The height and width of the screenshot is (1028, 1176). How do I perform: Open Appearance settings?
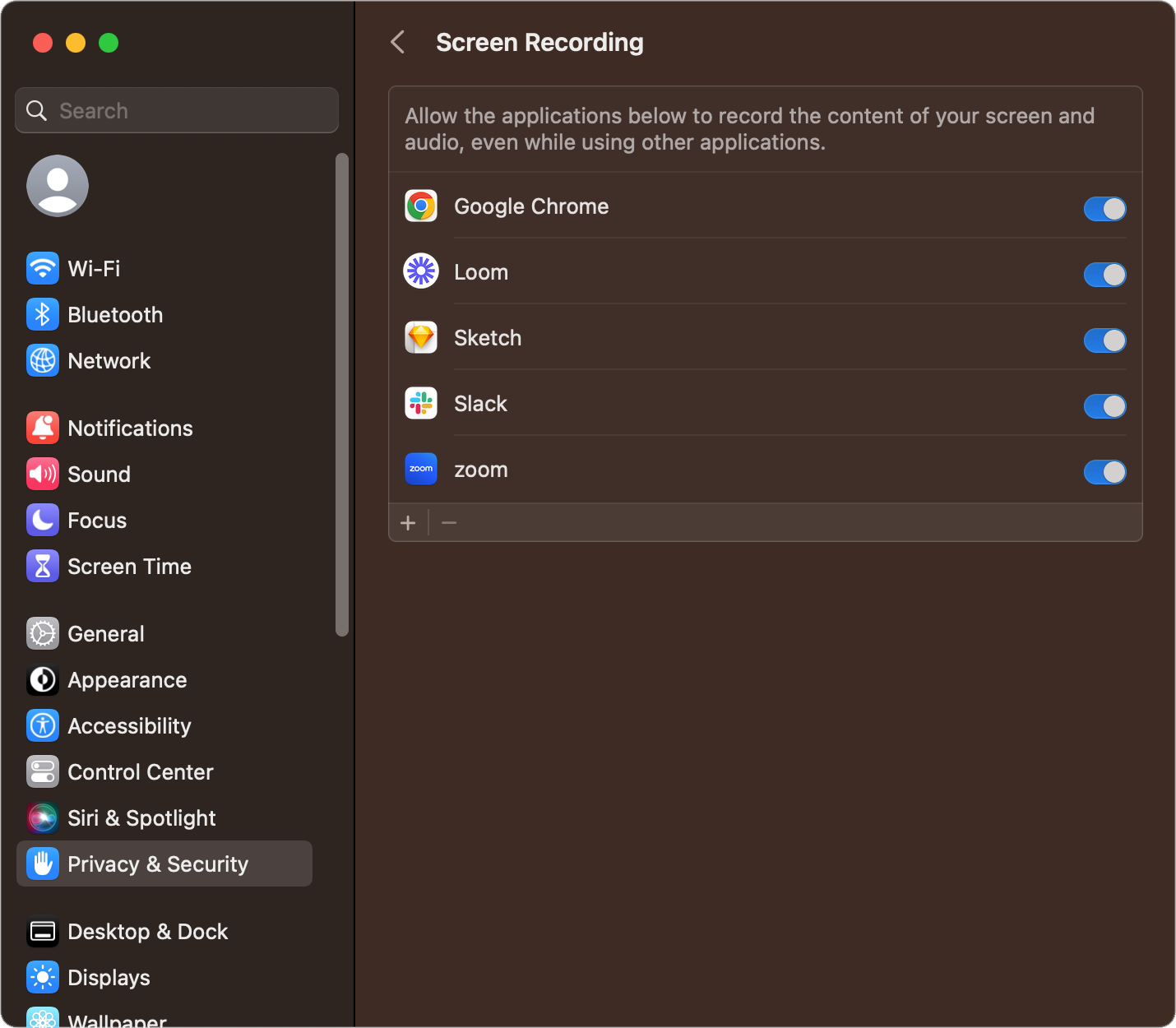(x=164, y=679)
